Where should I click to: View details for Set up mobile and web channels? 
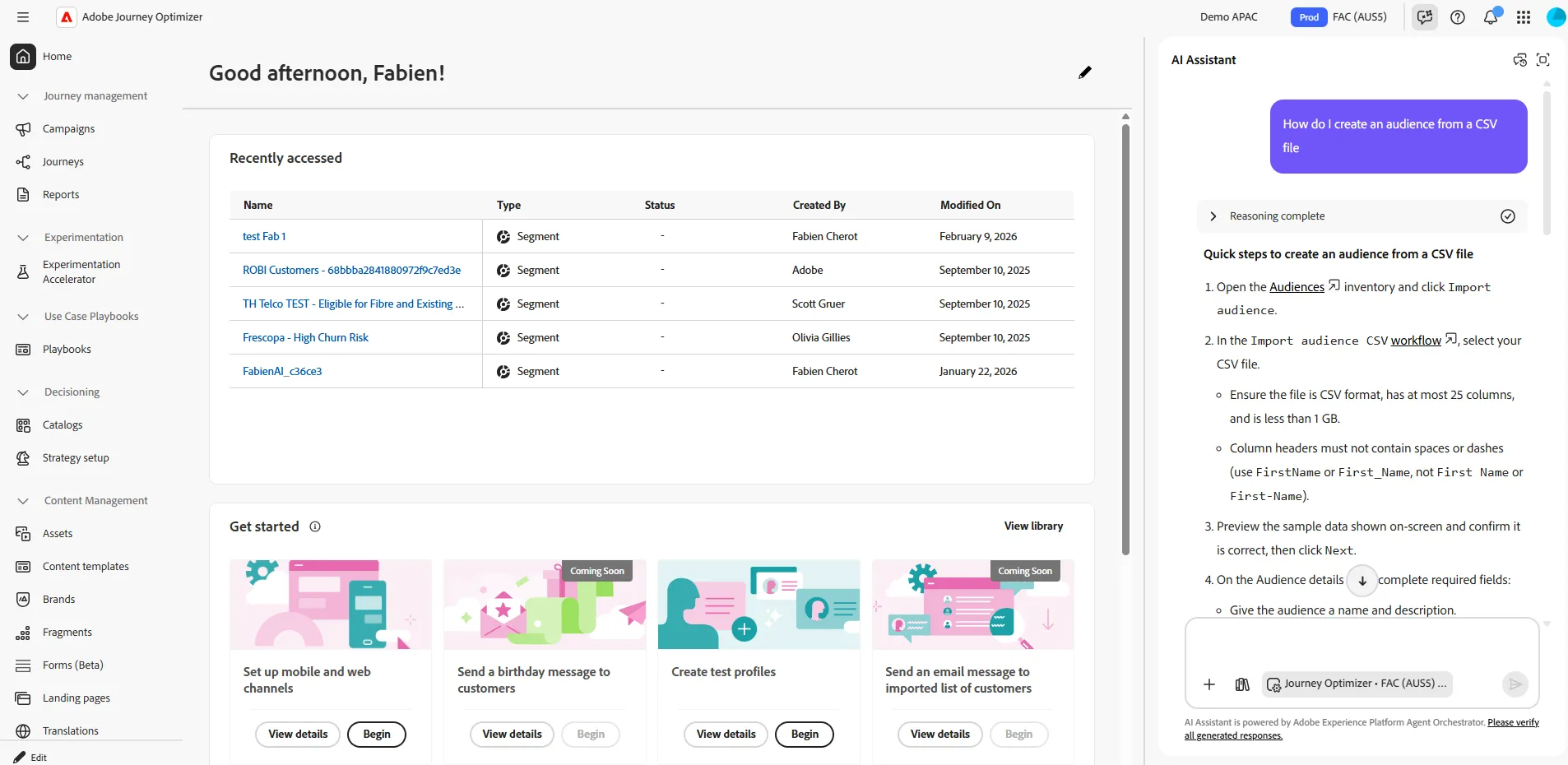pyautogui.click(x=298, y=734)
